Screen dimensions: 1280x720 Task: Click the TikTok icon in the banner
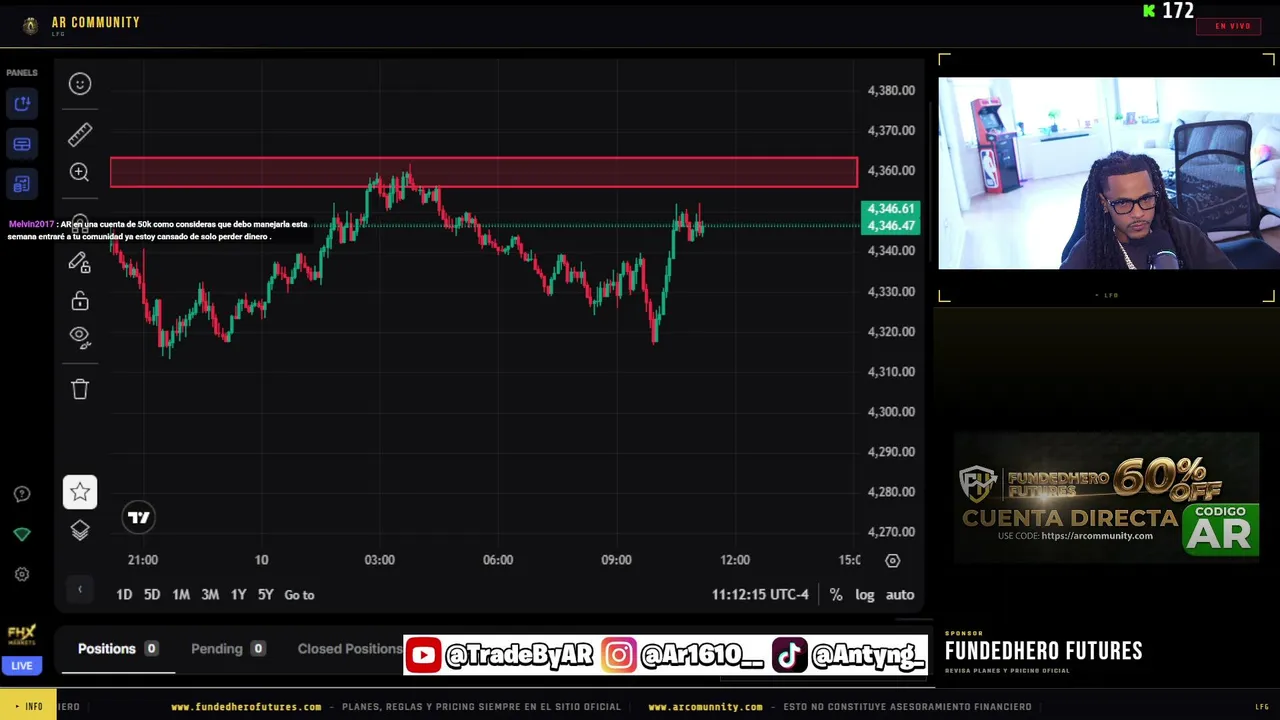[x=789, y=655]
